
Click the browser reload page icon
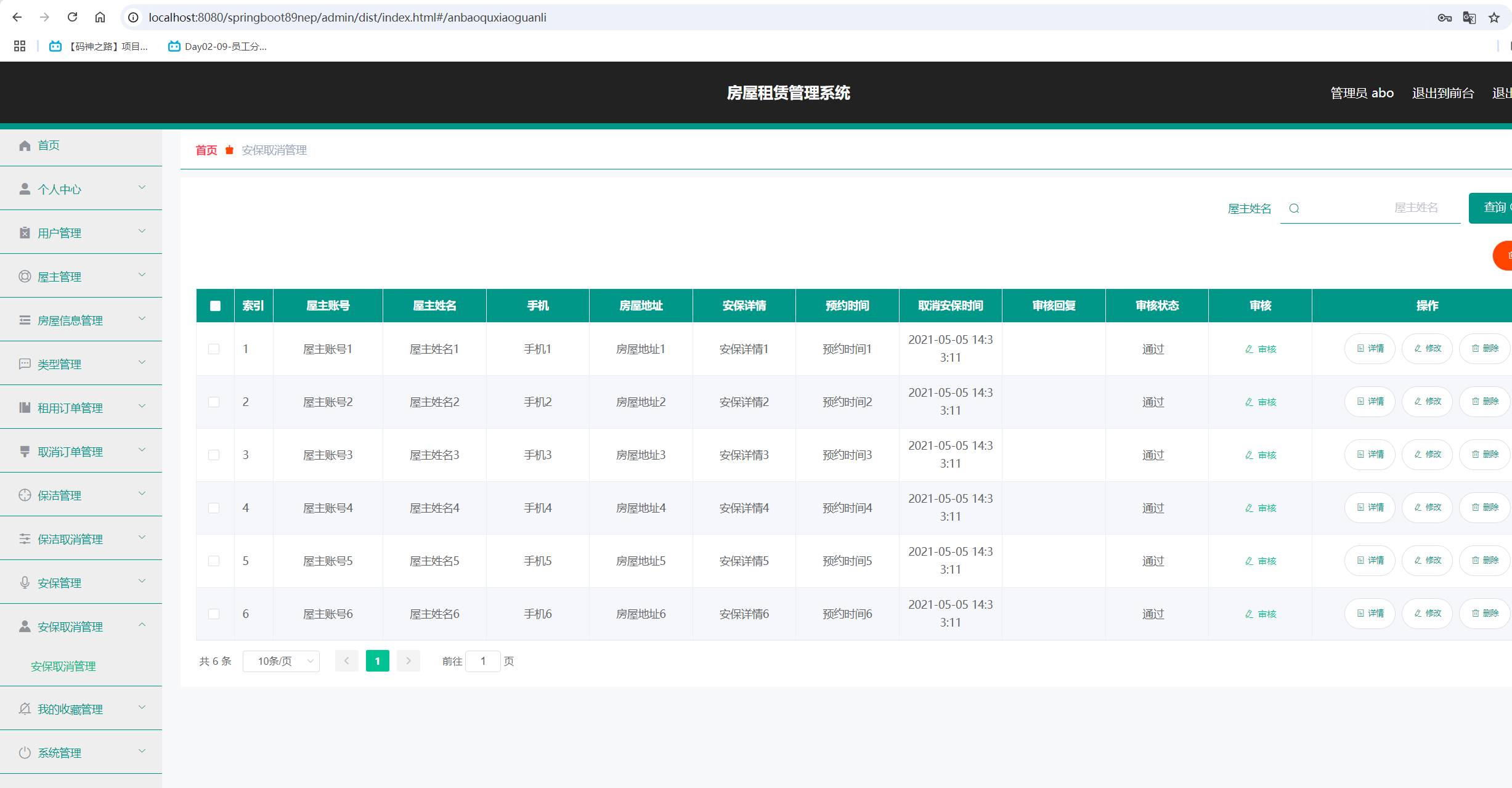tap(72, 17)
